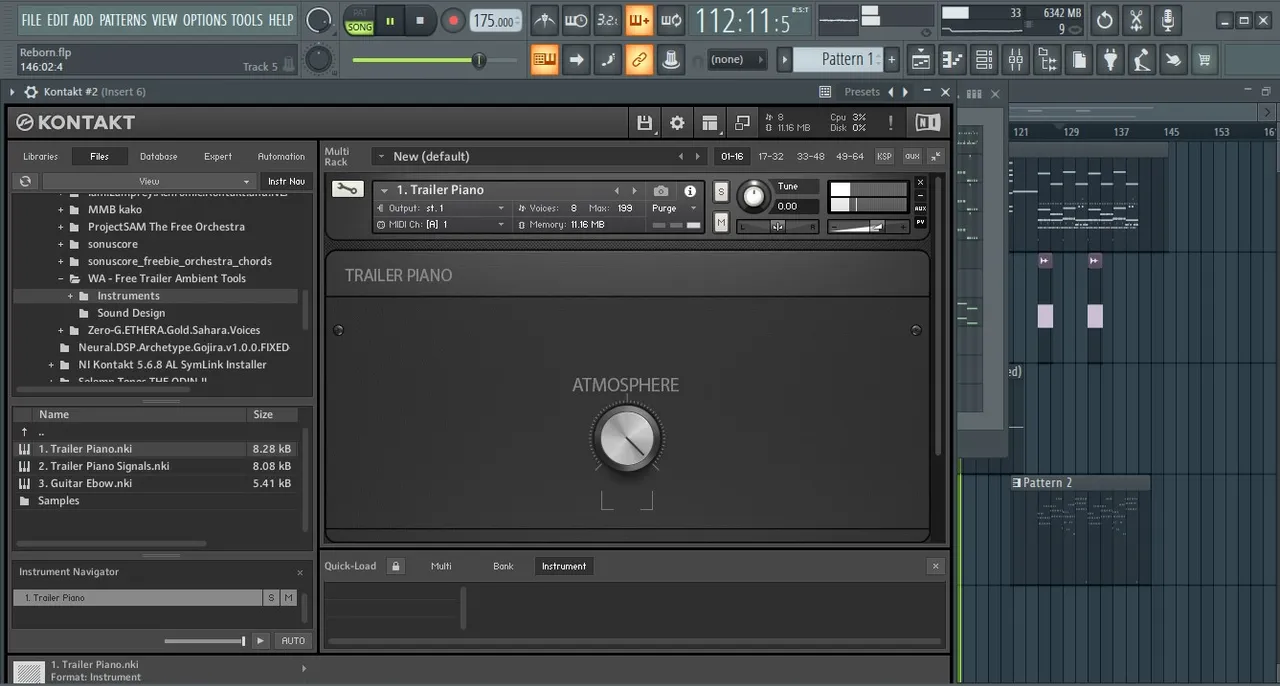Expand the Zero-G.ETHERA.Gold.Sahara.Voices folder

(61, 330)
